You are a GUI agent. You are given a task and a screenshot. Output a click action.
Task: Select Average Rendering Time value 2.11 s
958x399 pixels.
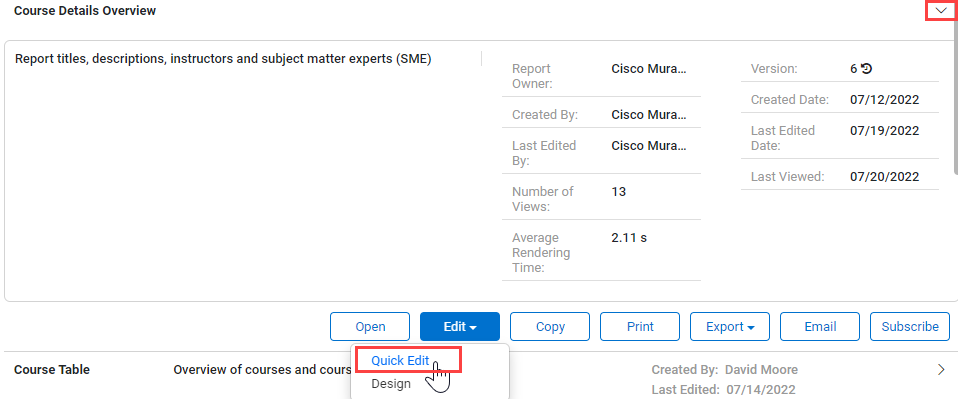pyautogui.click(x=629, y=238)
